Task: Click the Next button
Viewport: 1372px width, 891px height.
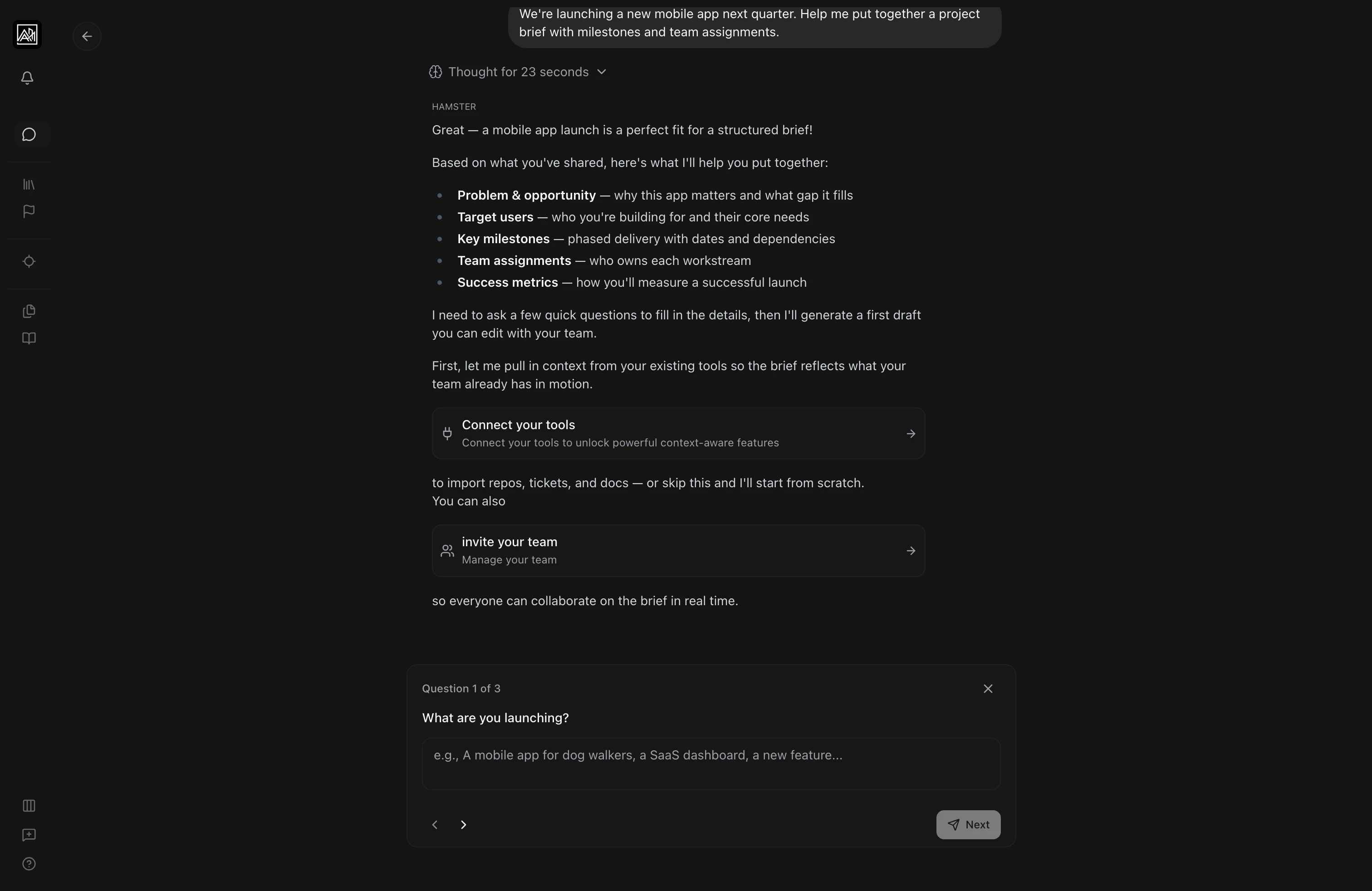Action: tap(968, 825)
